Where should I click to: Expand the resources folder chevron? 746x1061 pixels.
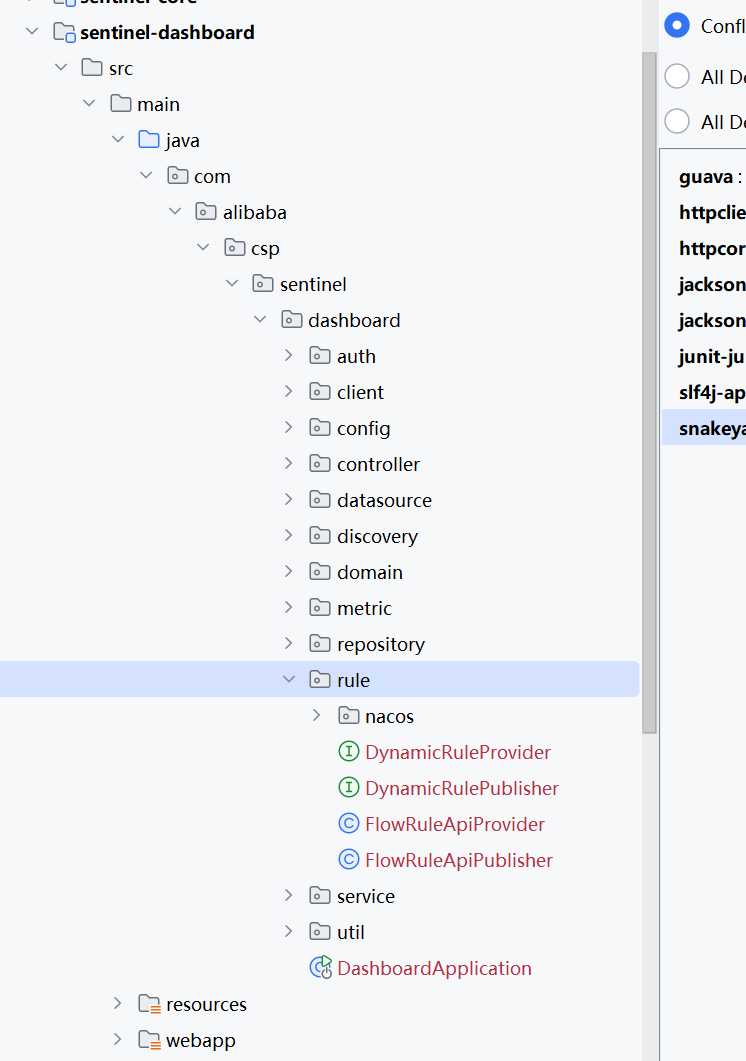click(x=118, y=1003)
